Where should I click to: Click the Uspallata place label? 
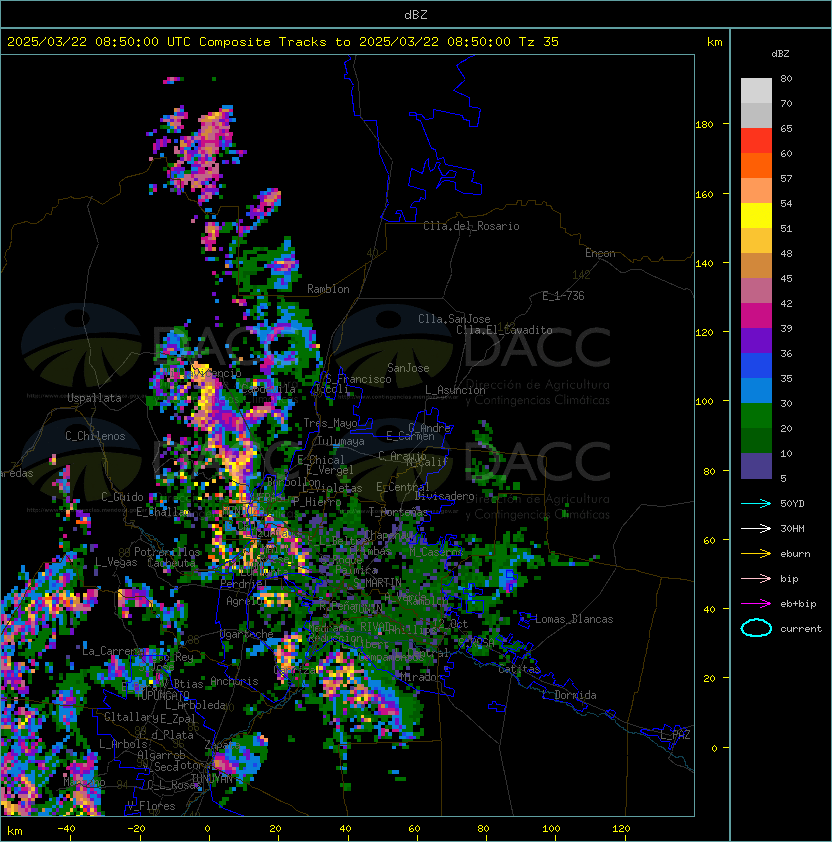[94, 398]
